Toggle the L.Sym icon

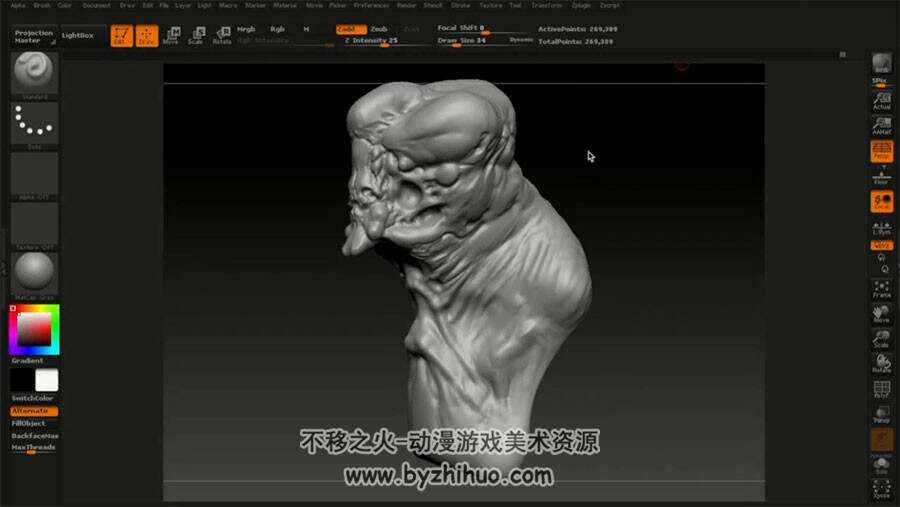tap(882, 227)
